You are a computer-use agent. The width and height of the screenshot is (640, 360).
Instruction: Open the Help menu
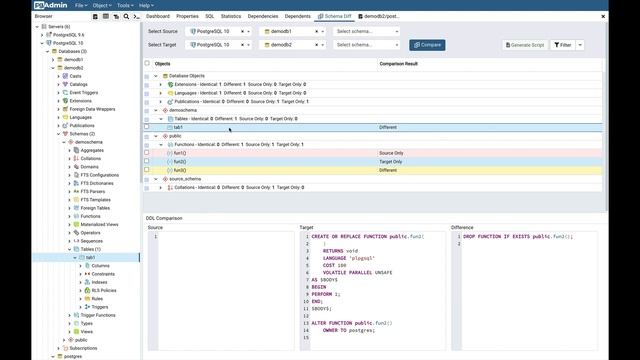[146, 5]
